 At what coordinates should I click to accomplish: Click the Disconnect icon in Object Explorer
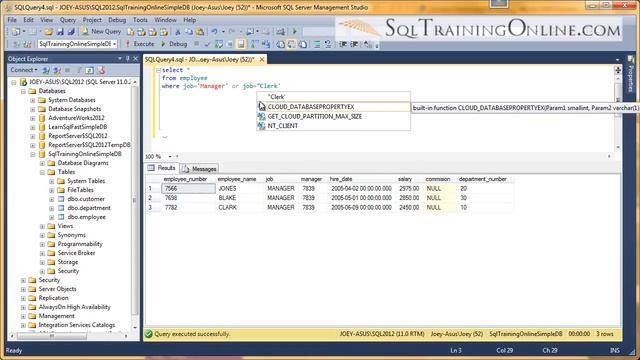(57, 70)
